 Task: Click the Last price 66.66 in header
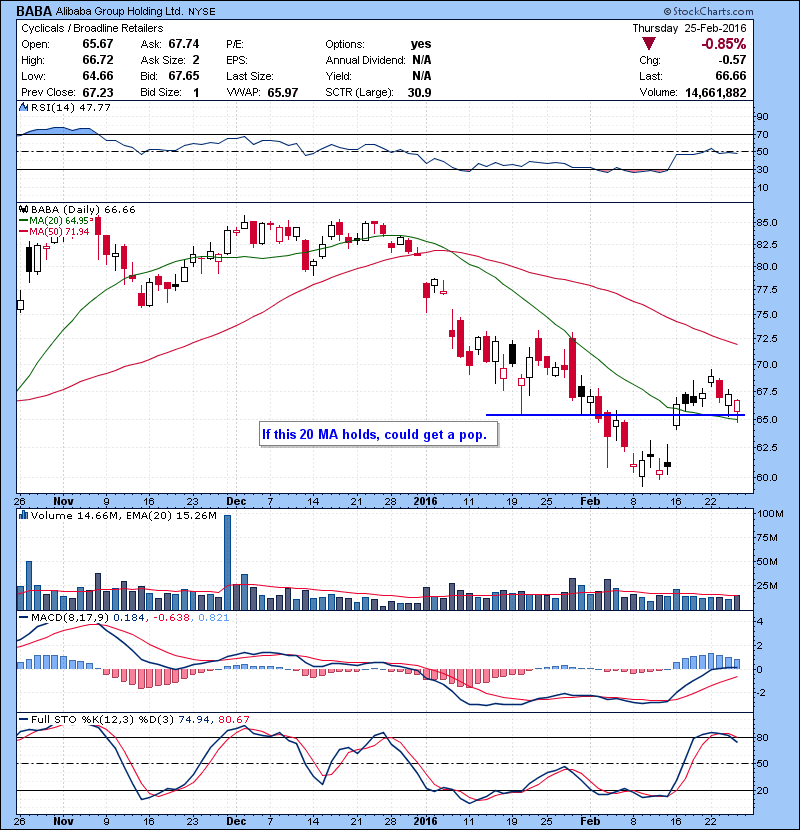(731, 76)
